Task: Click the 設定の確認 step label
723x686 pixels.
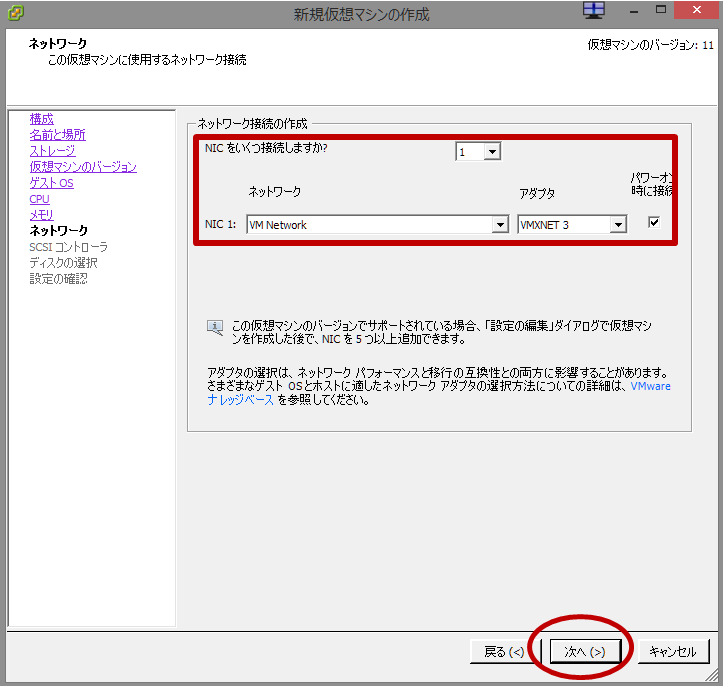Action: coord(58,278)
